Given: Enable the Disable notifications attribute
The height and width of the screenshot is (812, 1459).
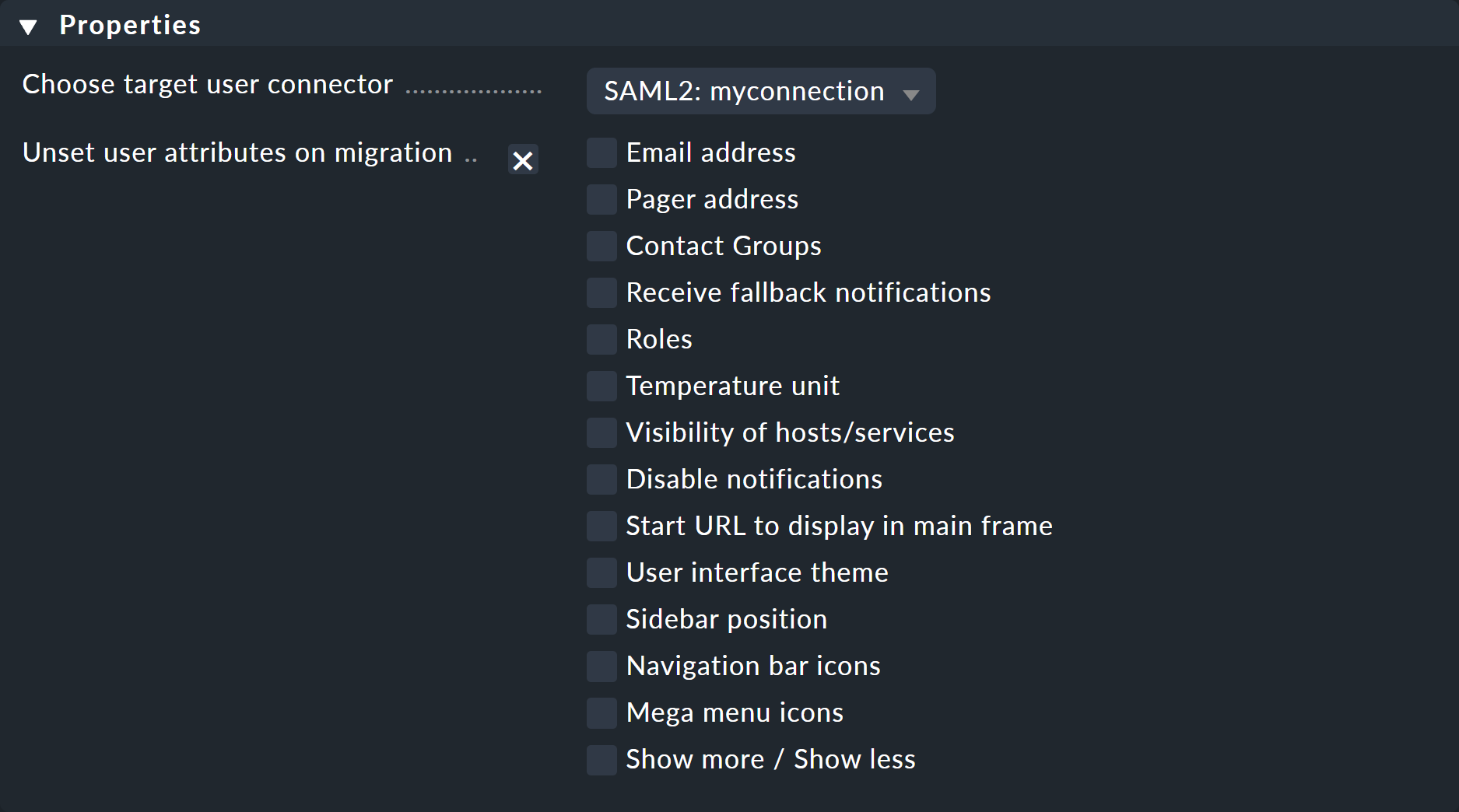Looking at the screenshot, I should coord(601,479).
